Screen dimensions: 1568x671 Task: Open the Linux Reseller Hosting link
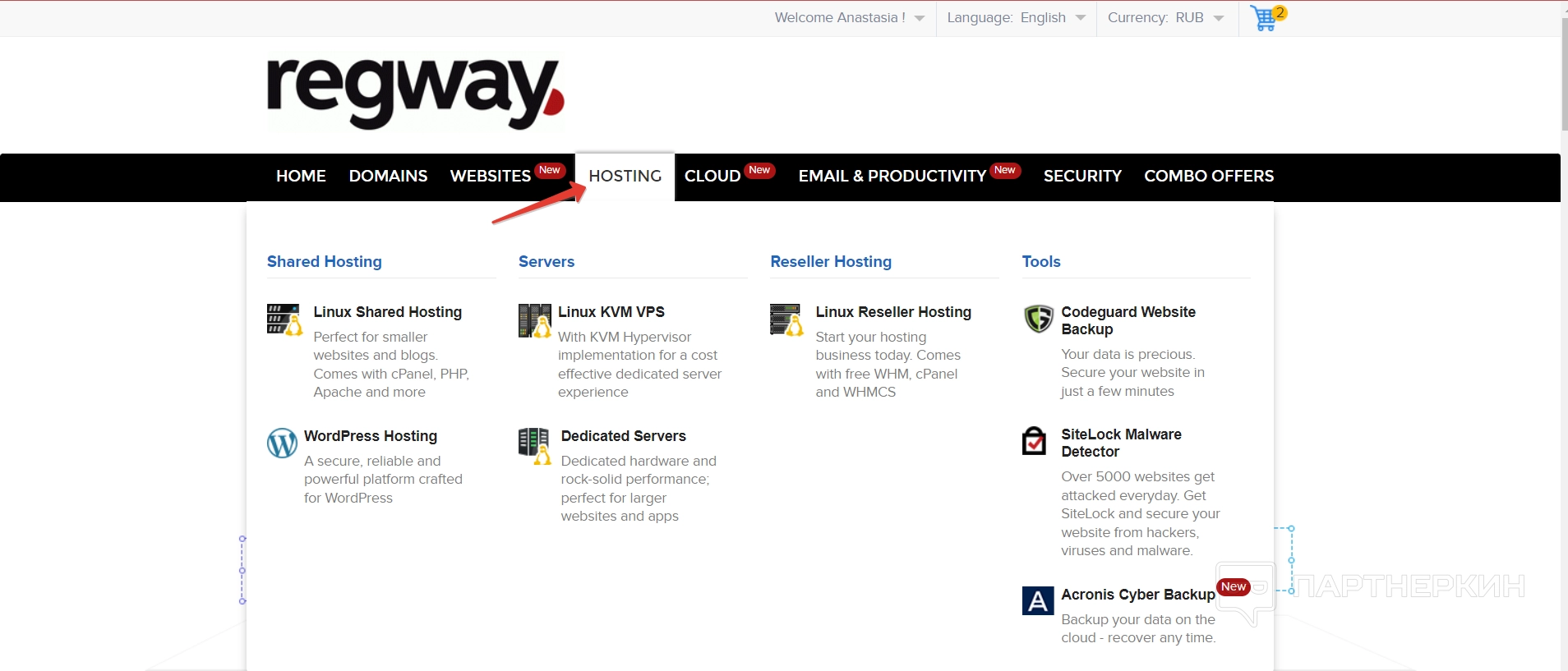pos(893,312)
